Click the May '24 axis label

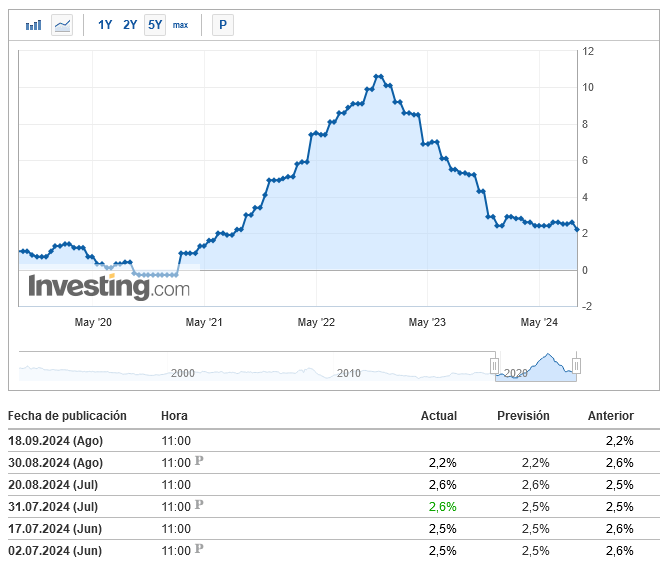tap(539, 322)
